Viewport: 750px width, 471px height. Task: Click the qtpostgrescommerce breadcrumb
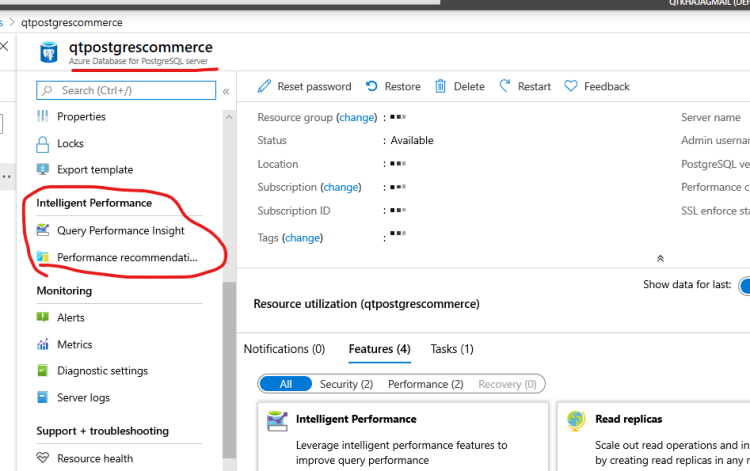tap(72, 22)
